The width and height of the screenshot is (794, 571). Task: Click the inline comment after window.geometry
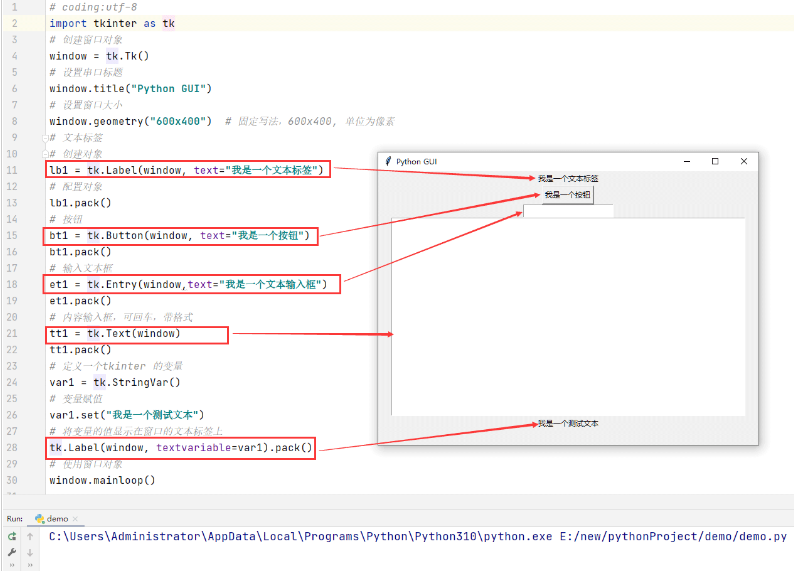point(310,121)
